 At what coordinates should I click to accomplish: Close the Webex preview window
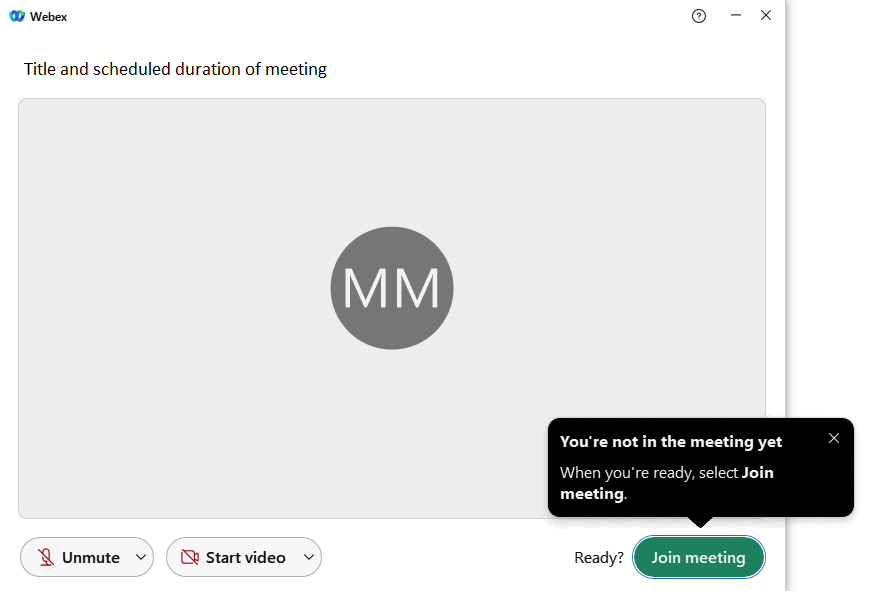[766, 15]
